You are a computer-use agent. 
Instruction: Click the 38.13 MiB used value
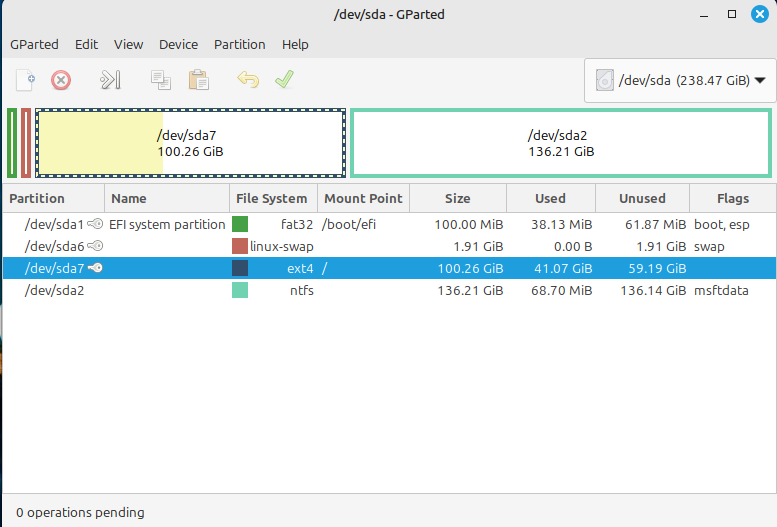coord(561,224)
